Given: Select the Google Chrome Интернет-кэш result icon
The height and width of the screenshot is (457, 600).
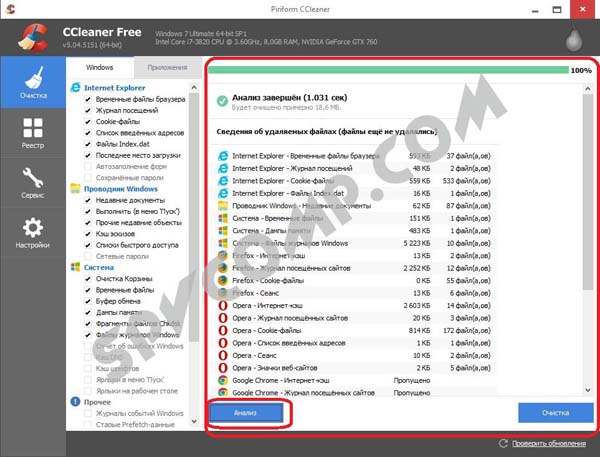Looking at the screenshot, I should [x=222, y=380].
